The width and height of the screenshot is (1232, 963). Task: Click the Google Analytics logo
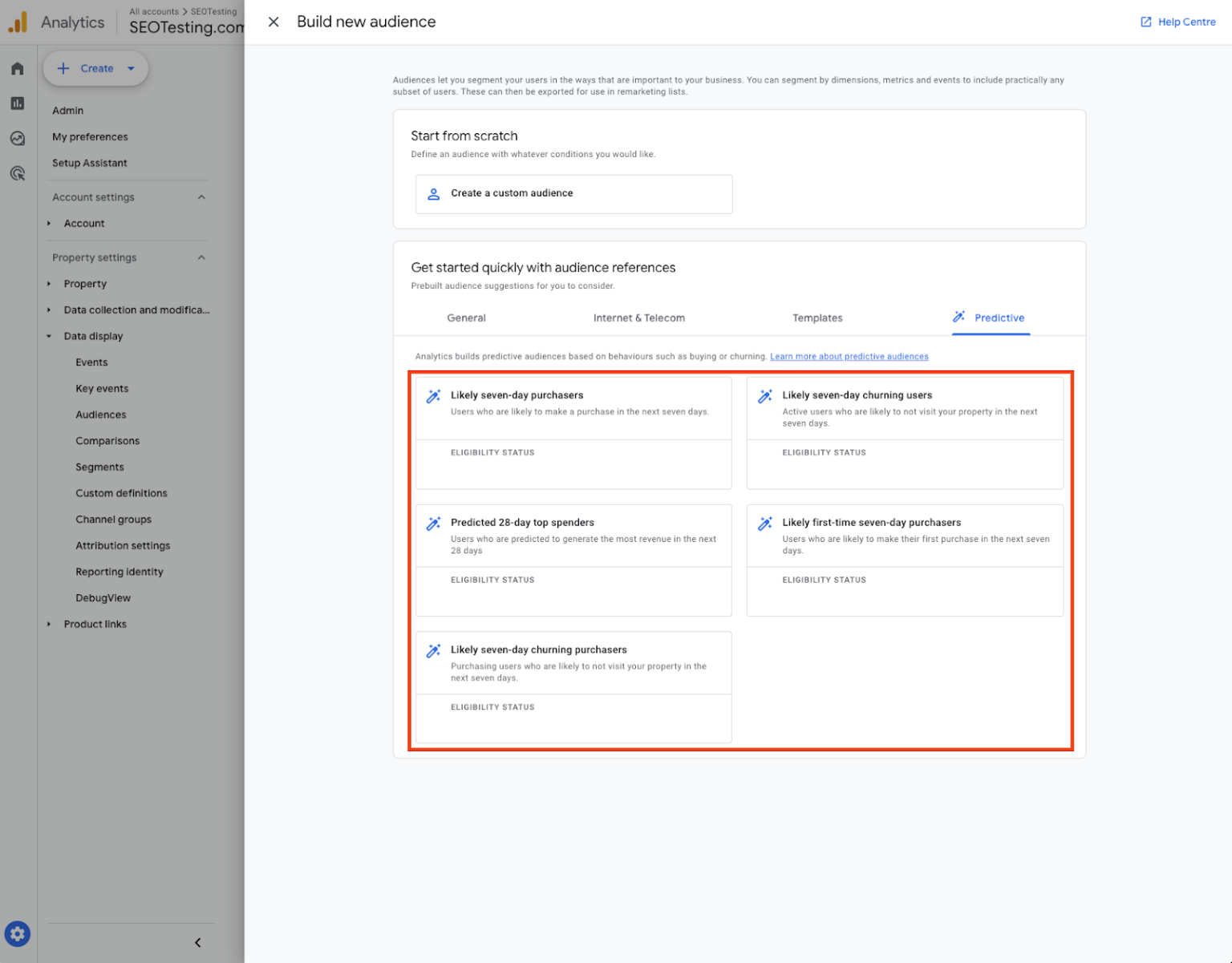point(16,22)
